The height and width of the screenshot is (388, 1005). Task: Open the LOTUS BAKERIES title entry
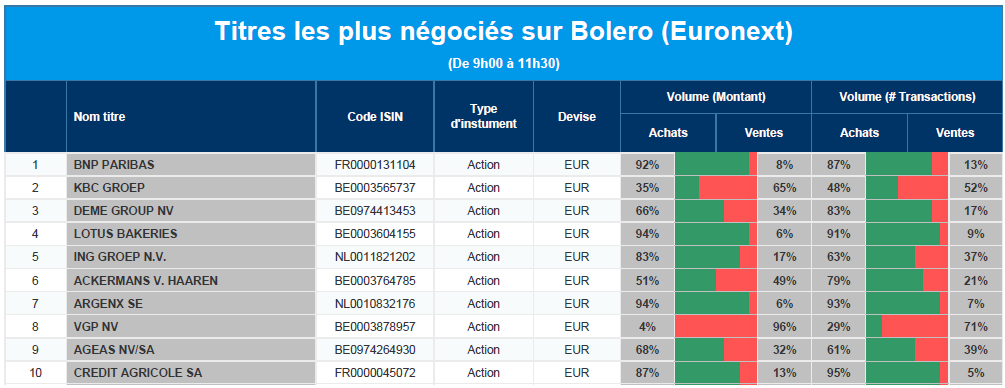pyautogui.click(x=126, y=234)
